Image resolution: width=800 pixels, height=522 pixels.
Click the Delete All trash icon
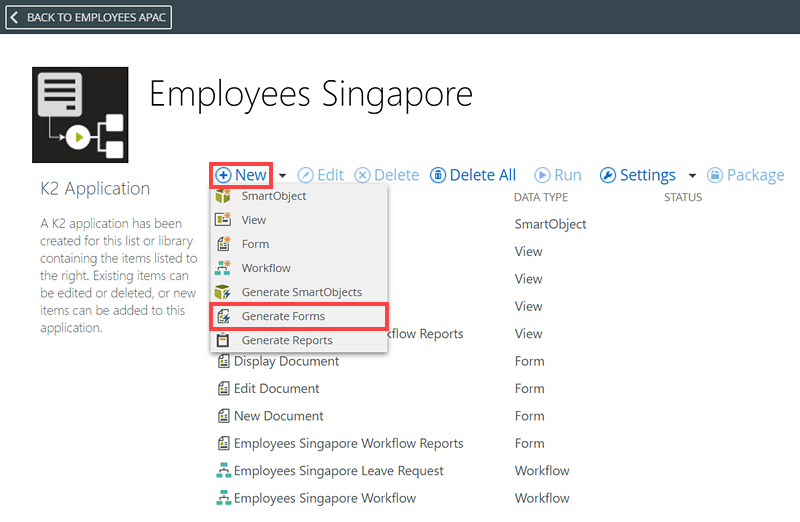coord(438,175)
